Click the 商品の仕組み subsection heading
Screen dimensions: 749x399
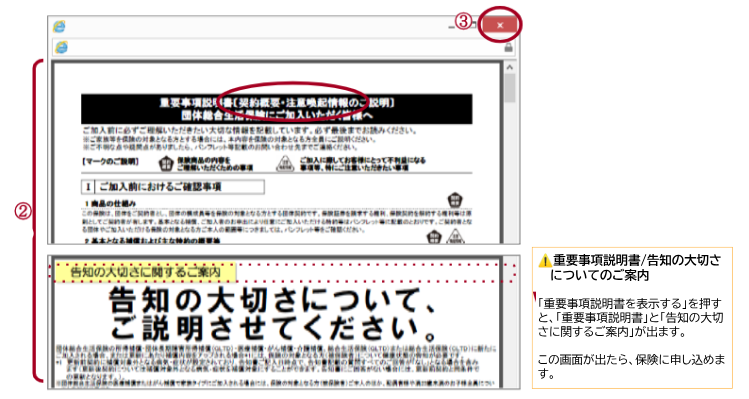coord(110,204)
